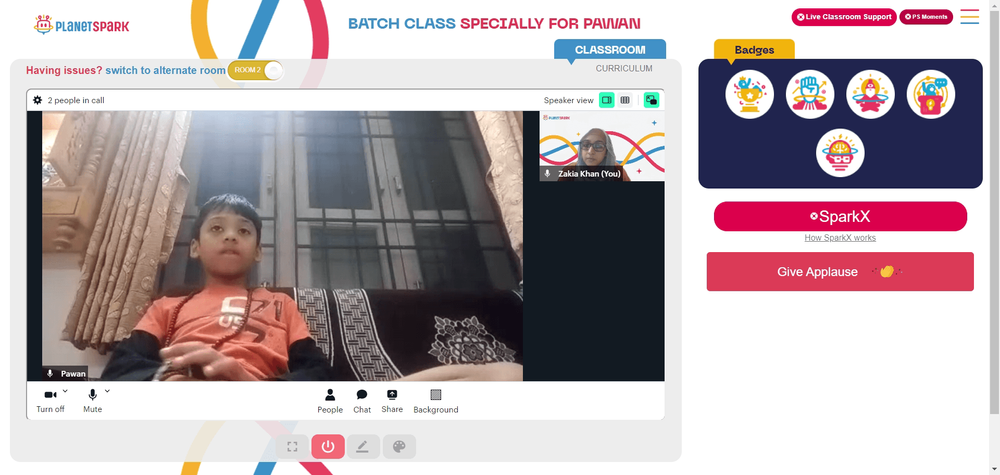Open the hamburger menu
The width and height of the screenshot is (1000, 475).
point(969,17)
